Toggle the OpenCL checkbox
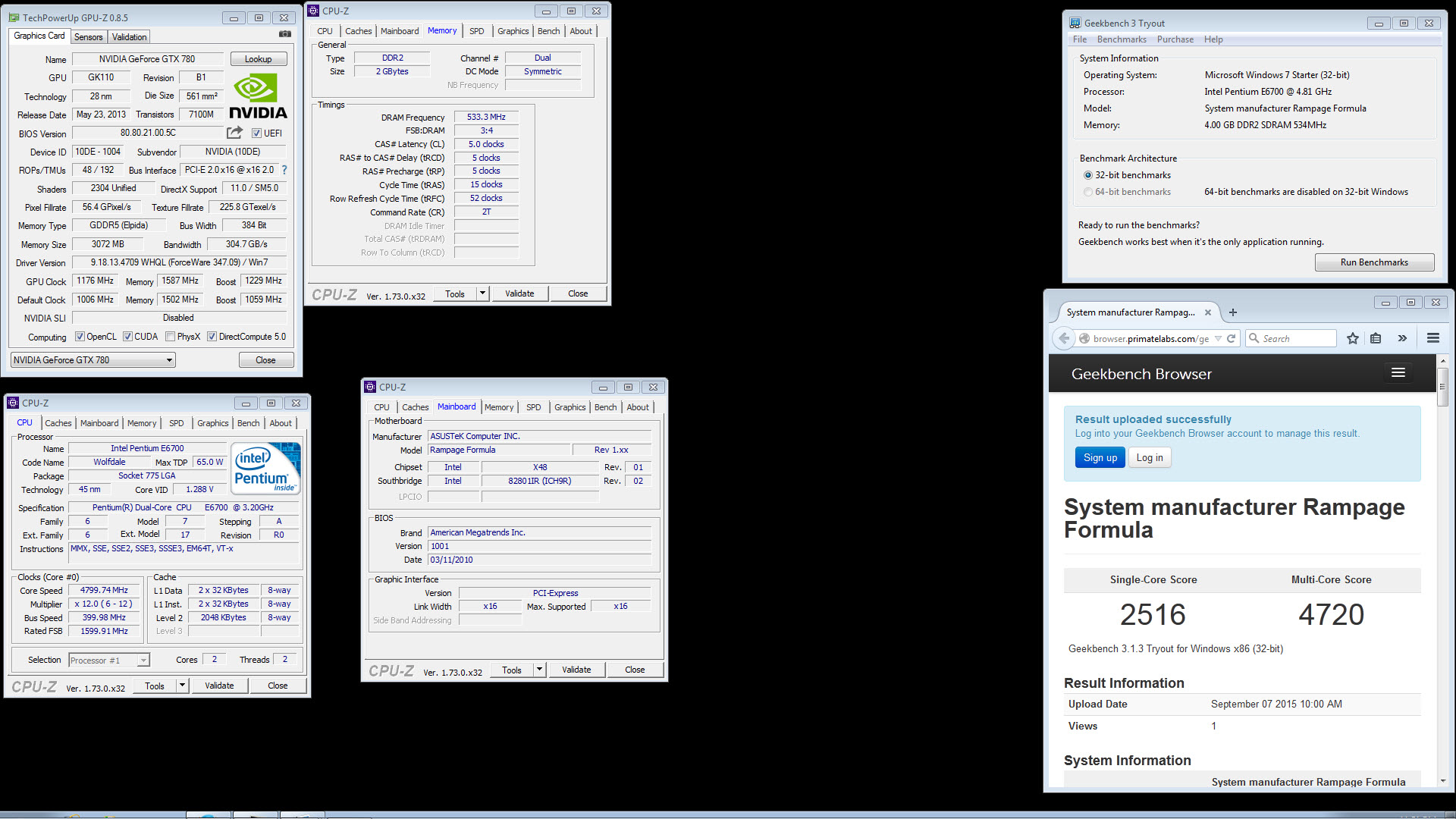The image size is (1456, 819). 80,337
